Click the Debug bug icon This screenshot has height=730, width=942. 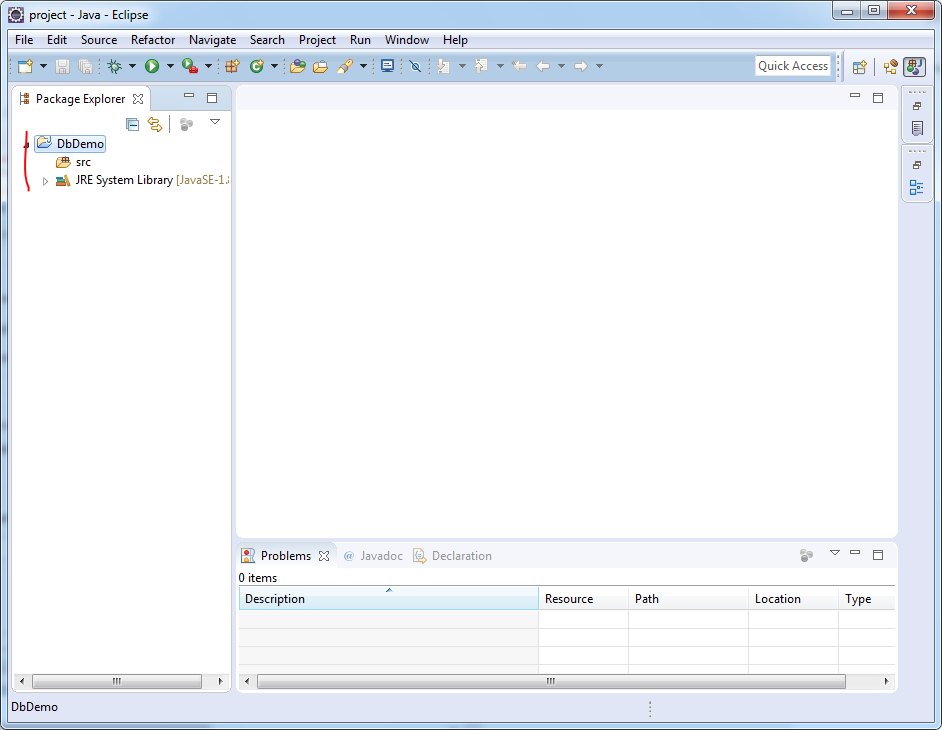(114, 66)
